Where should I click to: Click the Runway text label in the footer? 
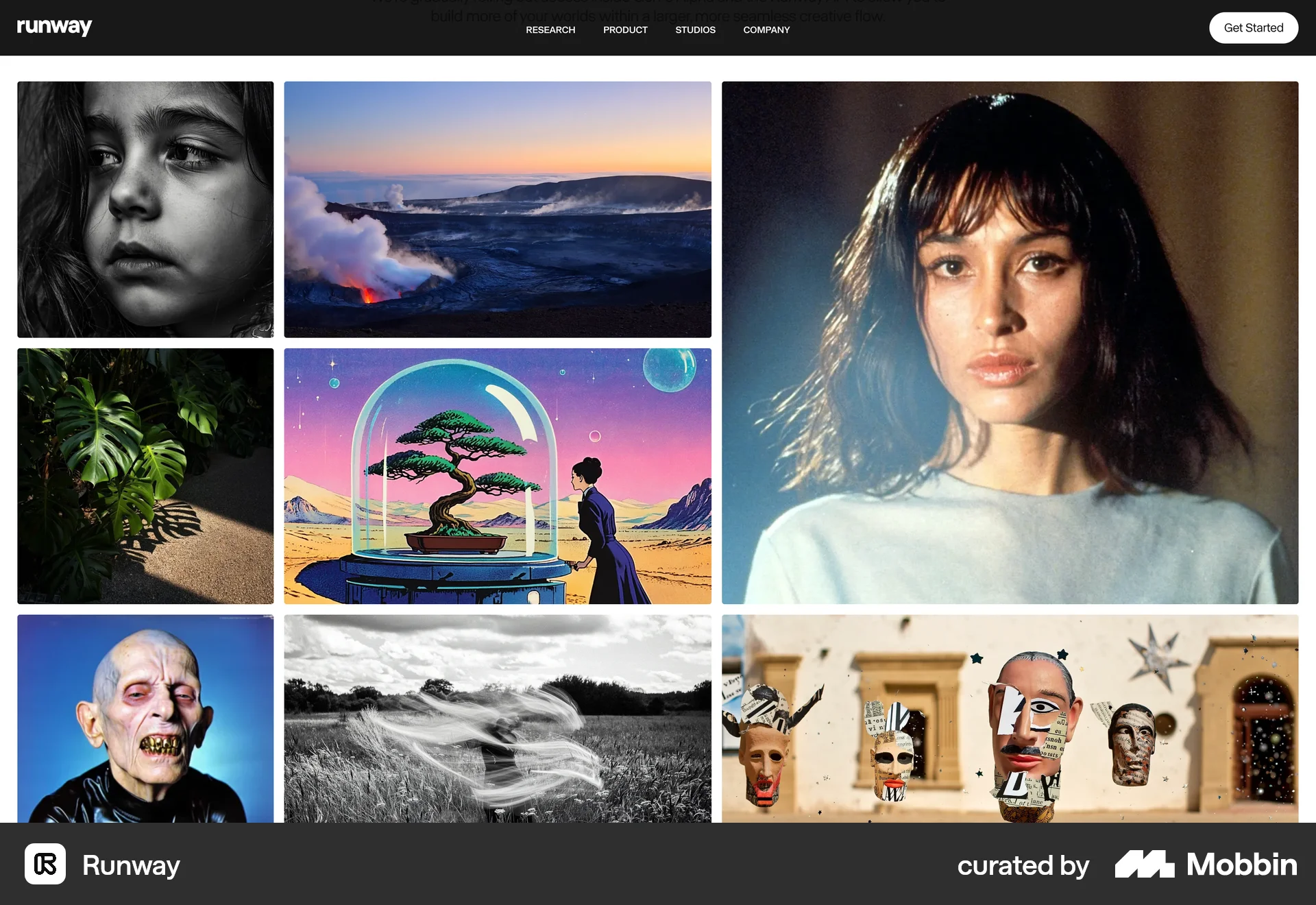(x=131, y=865)
